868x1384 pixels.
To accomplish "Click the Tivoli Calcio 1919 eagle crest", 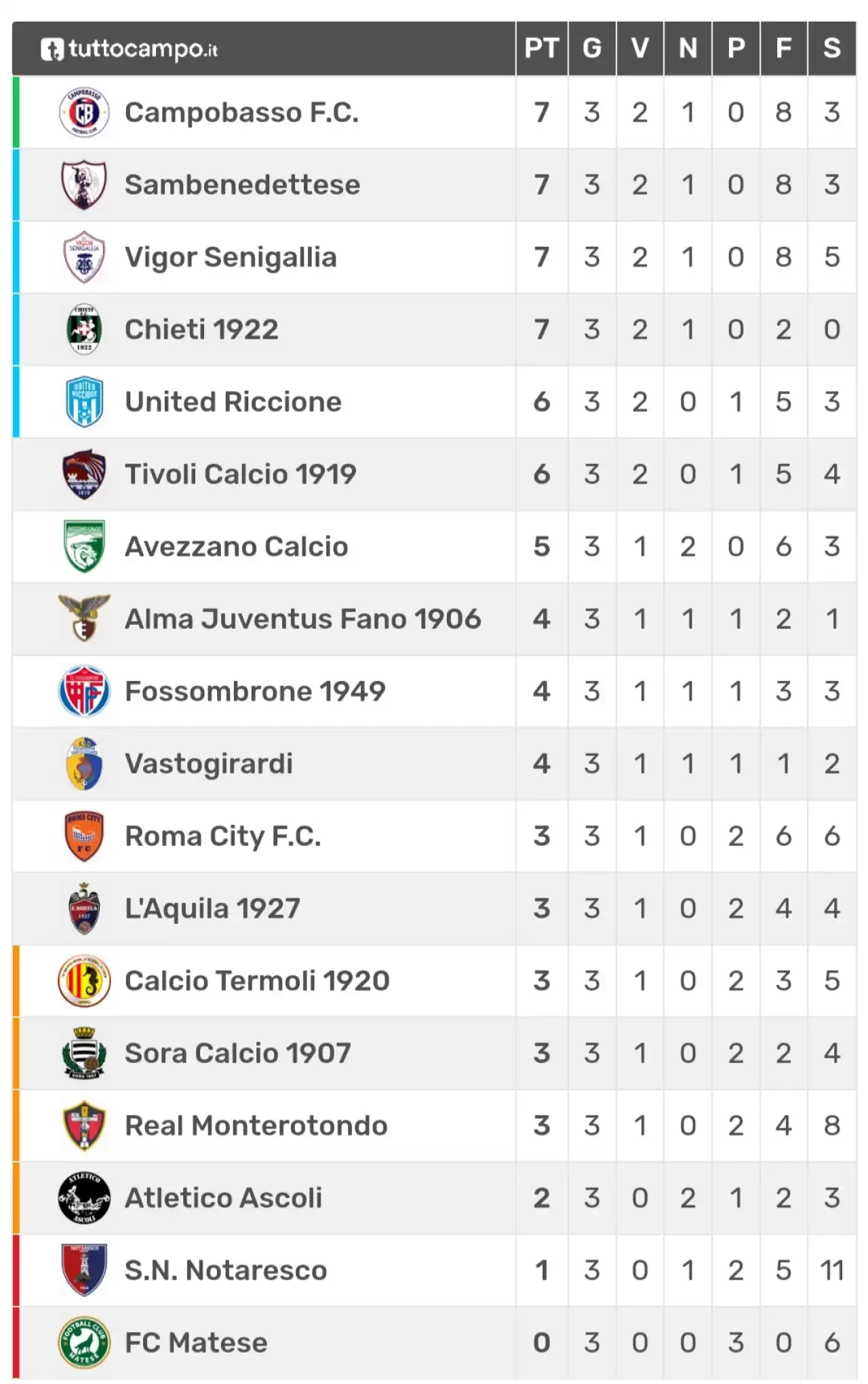I will point(84,474).
